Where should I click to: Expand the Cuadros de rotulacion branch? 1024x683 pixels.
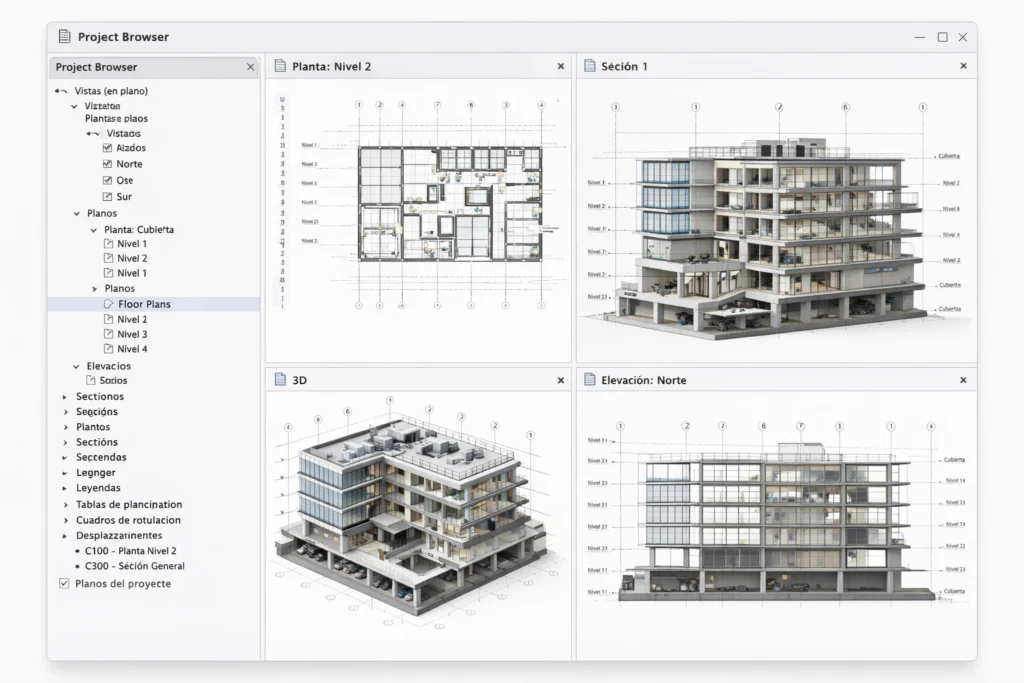[64, 520]
